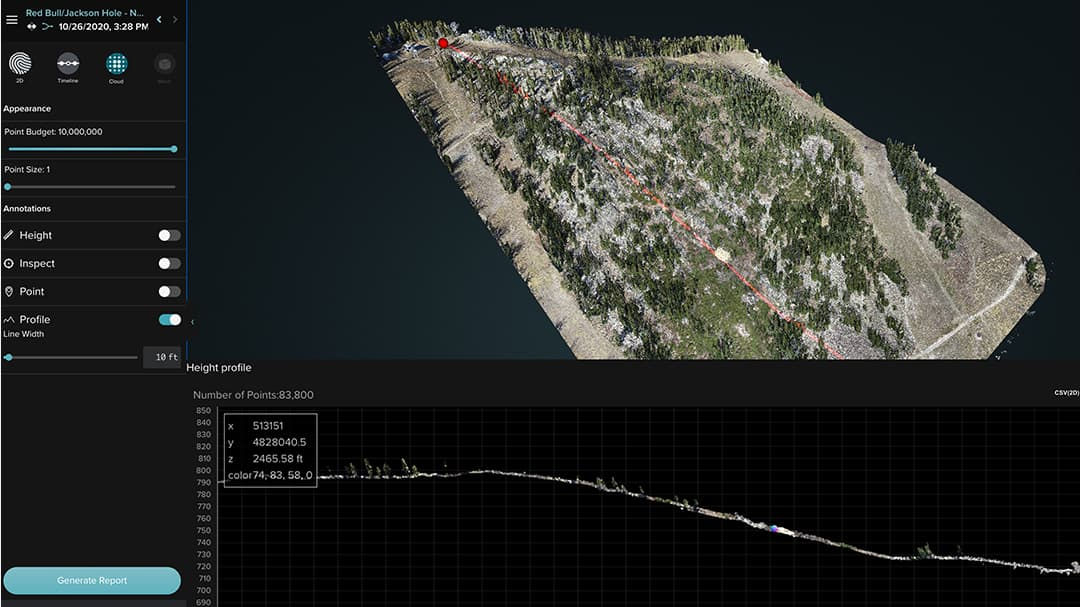
Task: Click the Height annotation ruler icon
Action: pos(9,235)
